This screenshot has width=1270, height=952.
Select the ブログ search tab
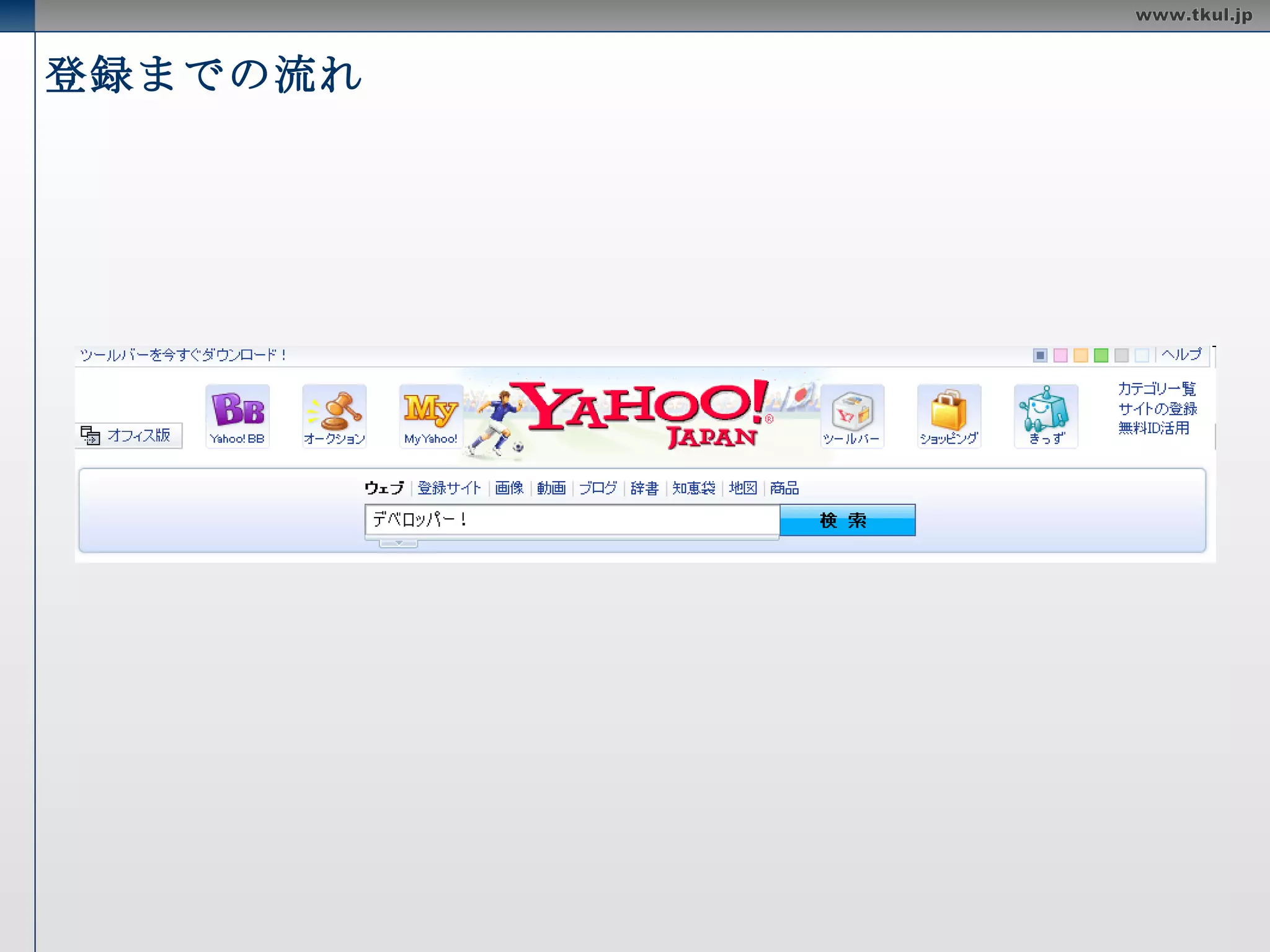click(598, 488)
